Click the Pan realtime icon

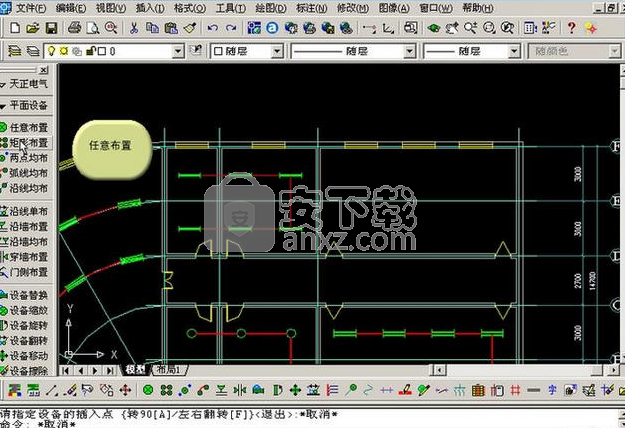click(x=452, y=28)
